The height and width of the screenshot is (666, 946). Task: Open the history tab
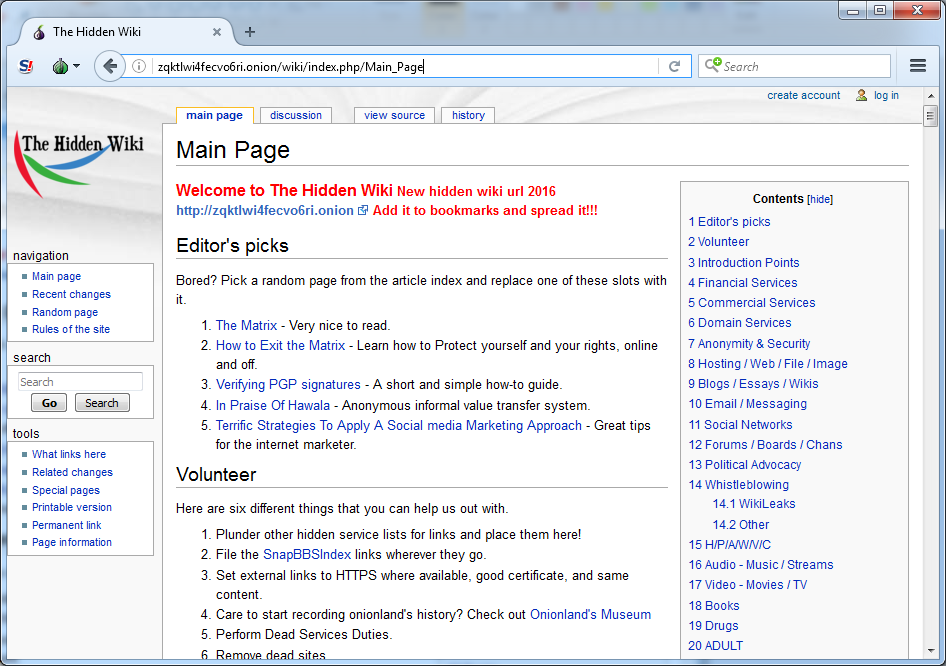tap(468, 115)
